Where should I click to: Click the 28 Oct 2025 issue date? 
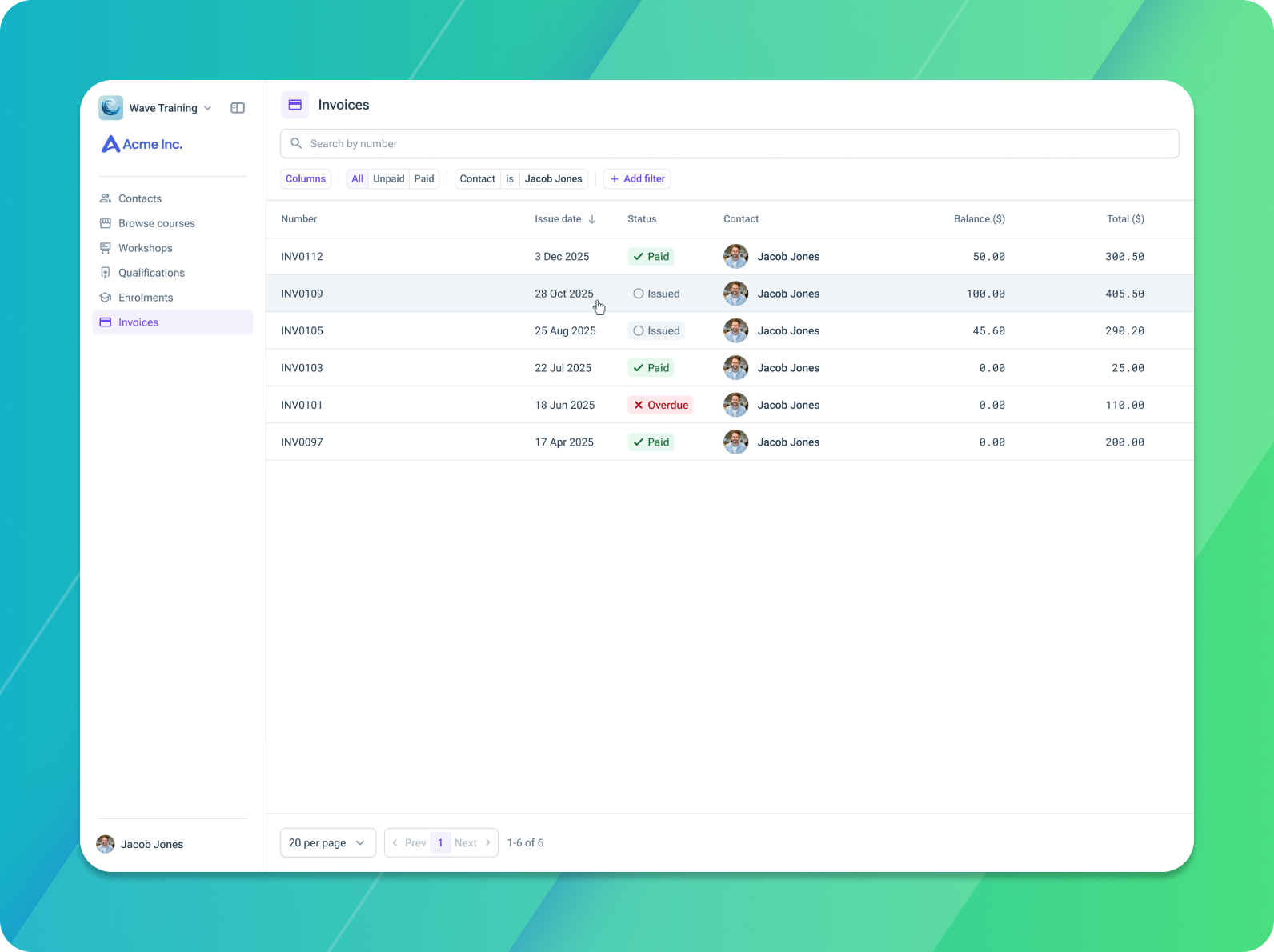[x=564, y=294]
